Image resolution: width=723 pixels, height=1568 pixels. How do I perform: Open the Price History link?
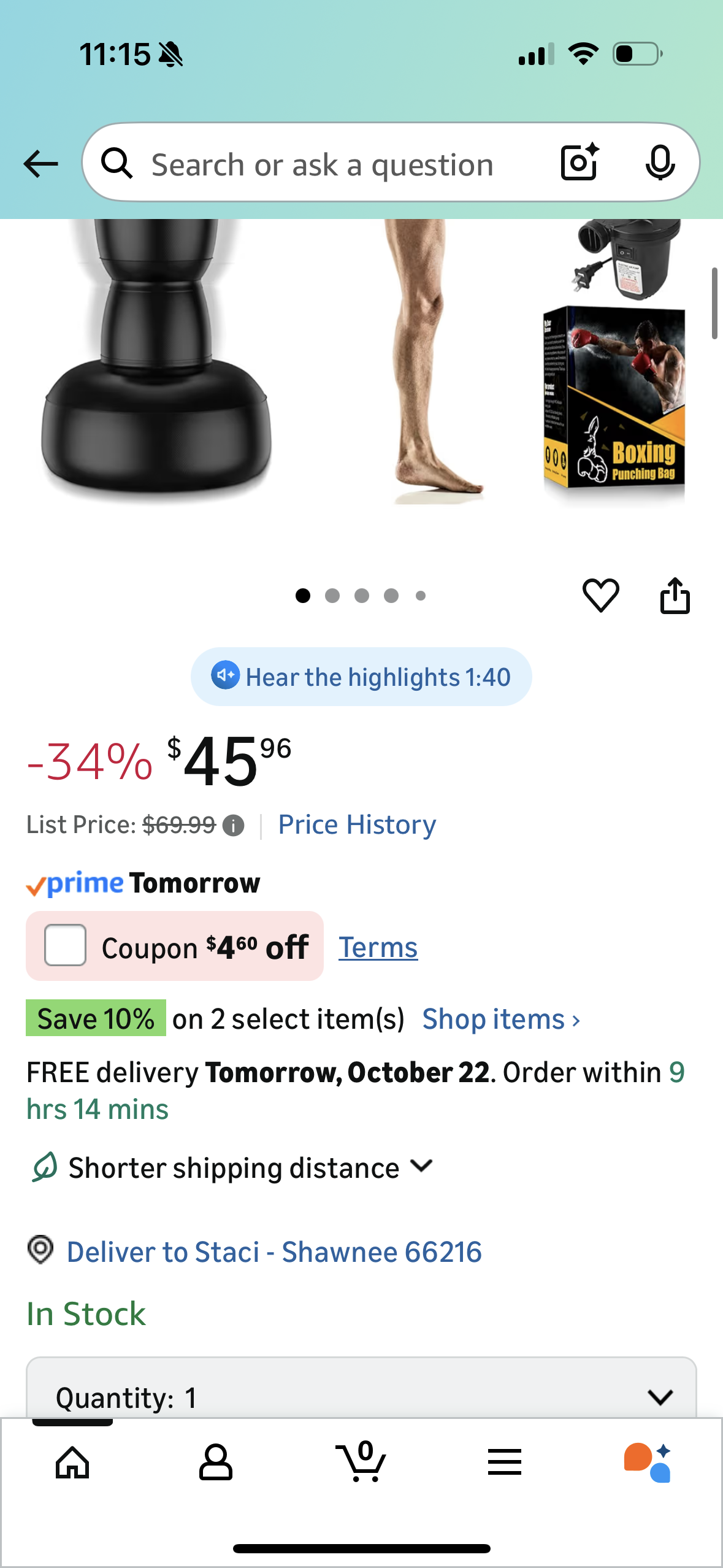(357, 825)
